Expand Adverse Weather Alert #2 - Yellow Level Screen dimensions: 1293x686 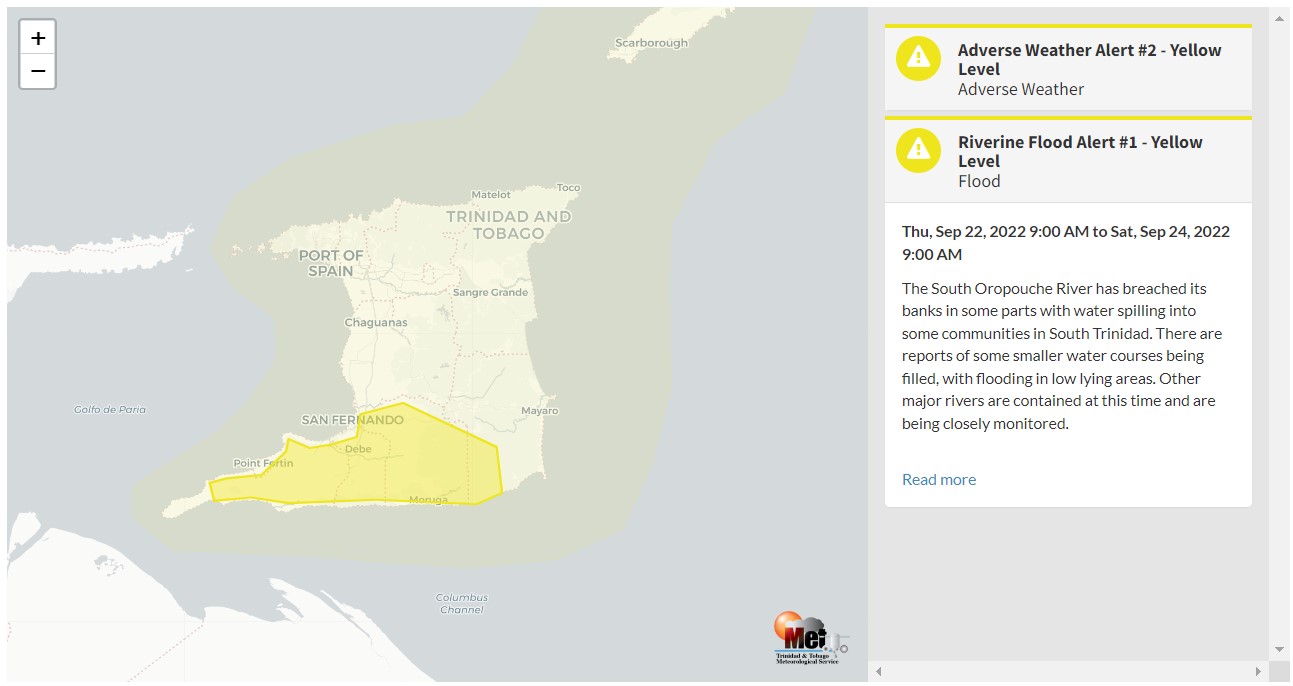coord(1068,68)
